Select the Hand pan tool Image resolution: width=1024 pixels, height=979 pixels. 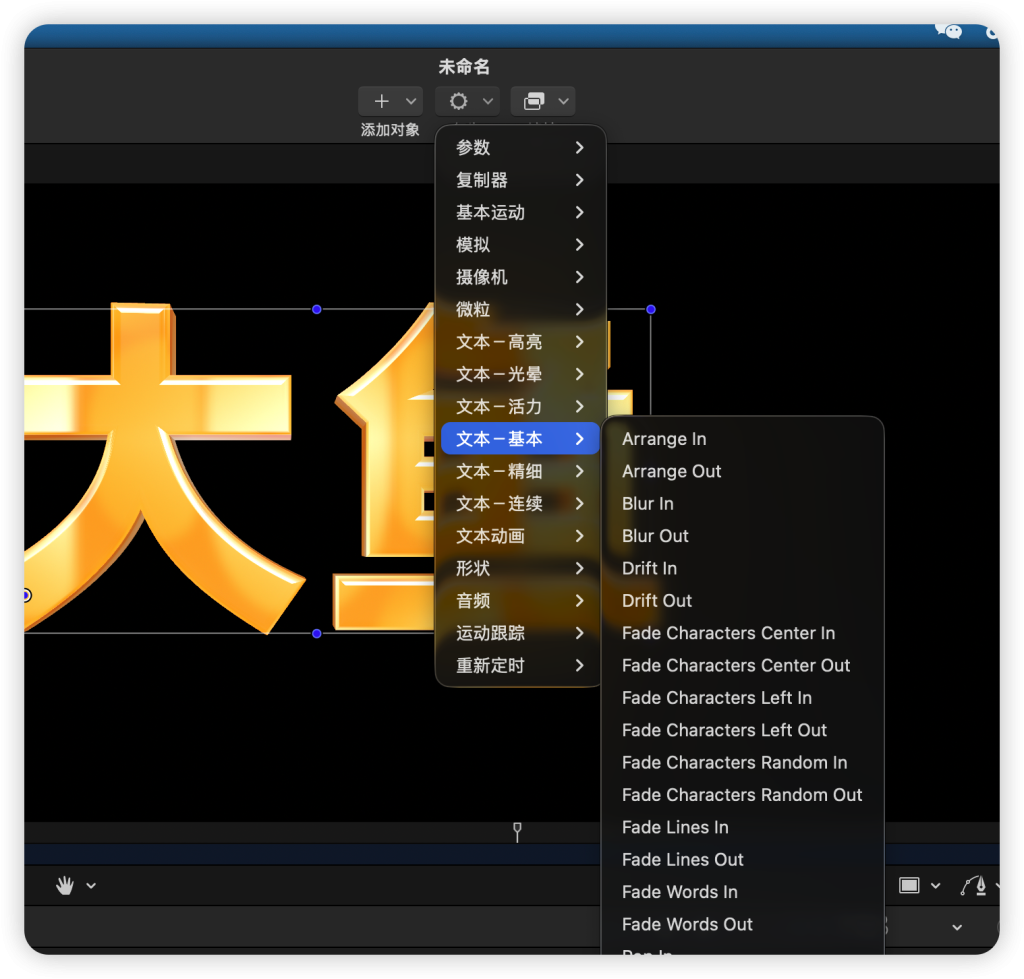65,885
